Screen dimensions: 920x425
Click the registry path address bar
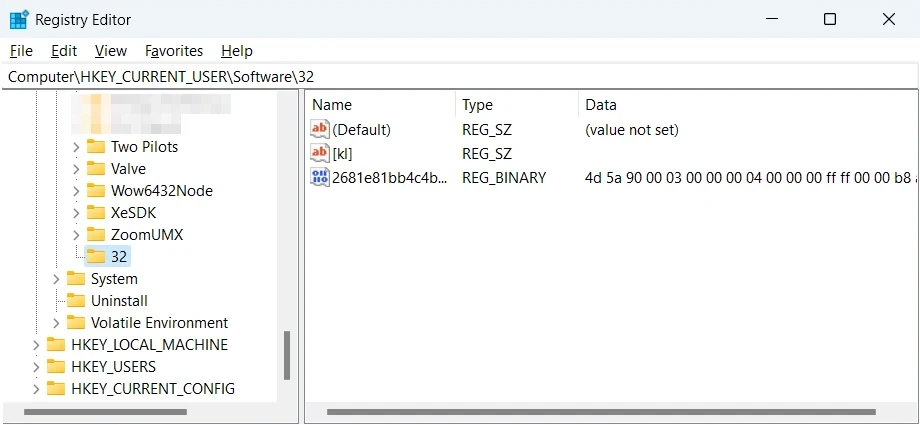[460, 76]
